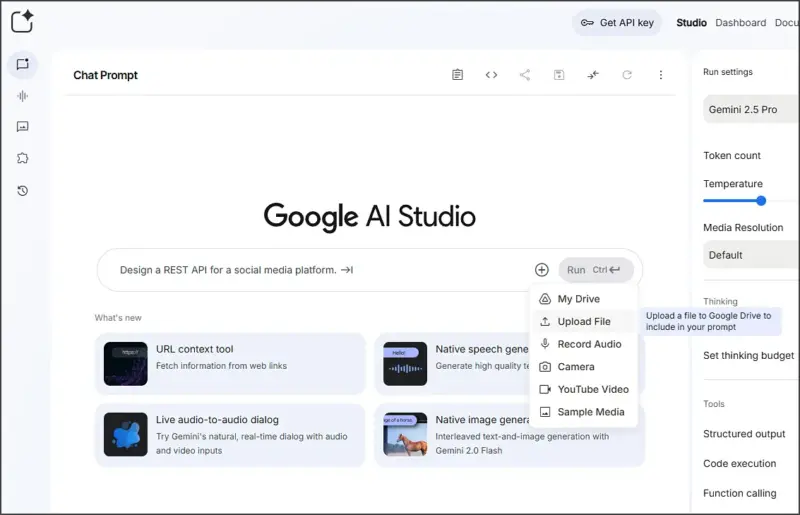
Task: Open the three-dot more options menu
Action: click(x=661, y=75)
